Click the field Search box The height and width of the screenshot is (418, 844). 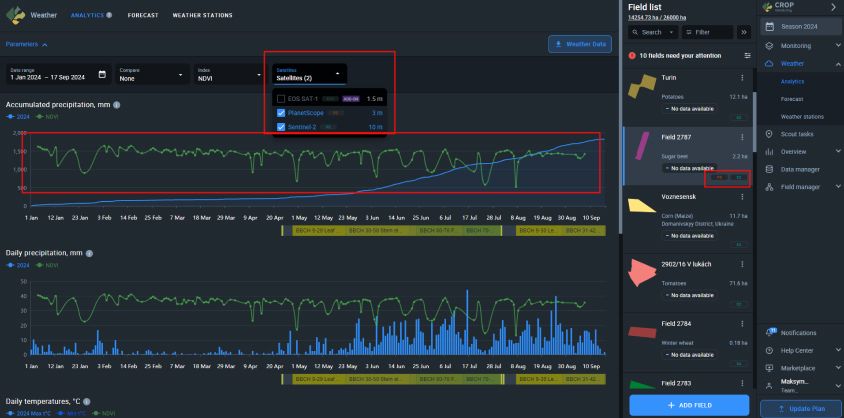click(x=652, y=32)
